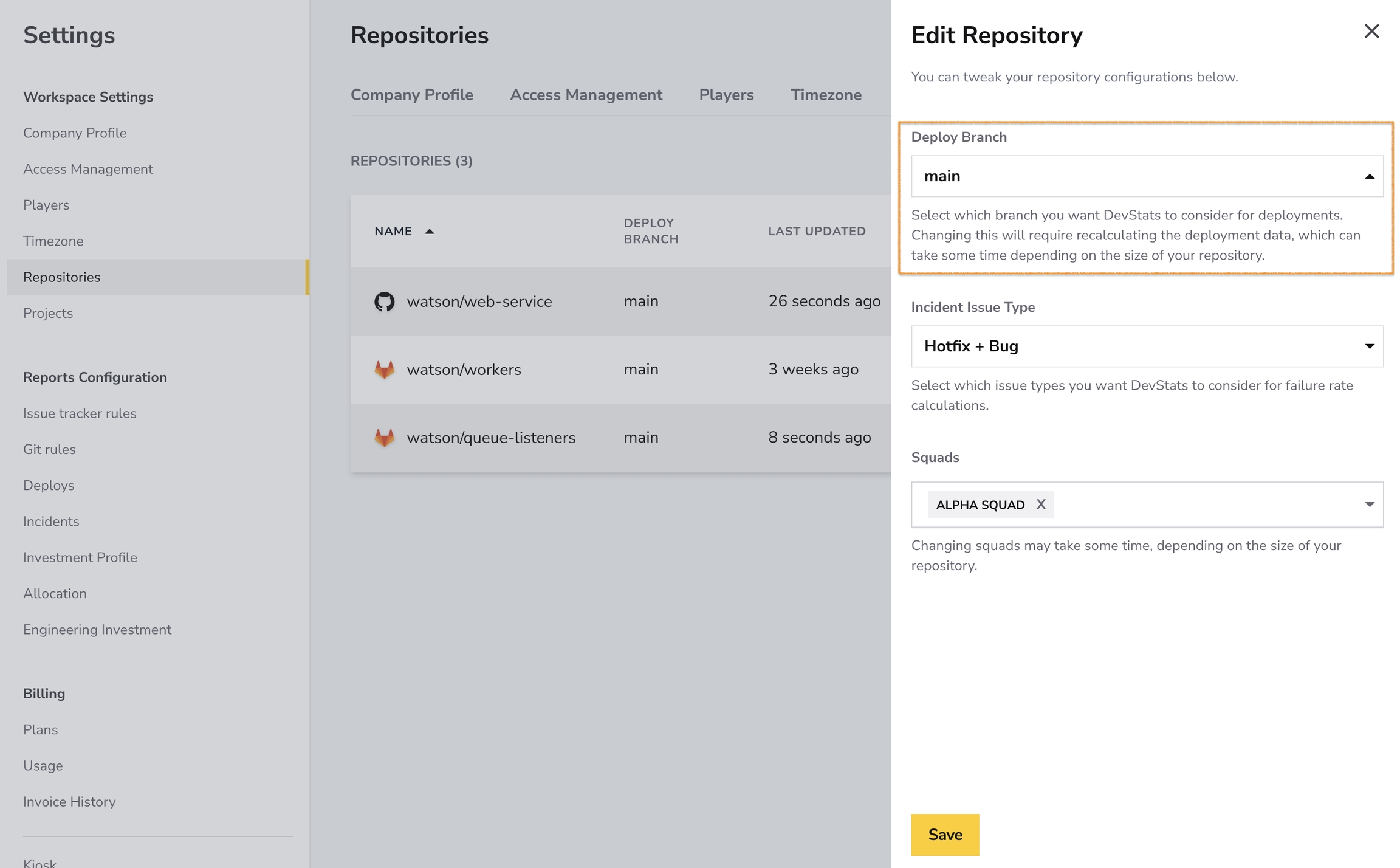Open Git rules settings
The image size is (1400, 868).
pos(49,450)
